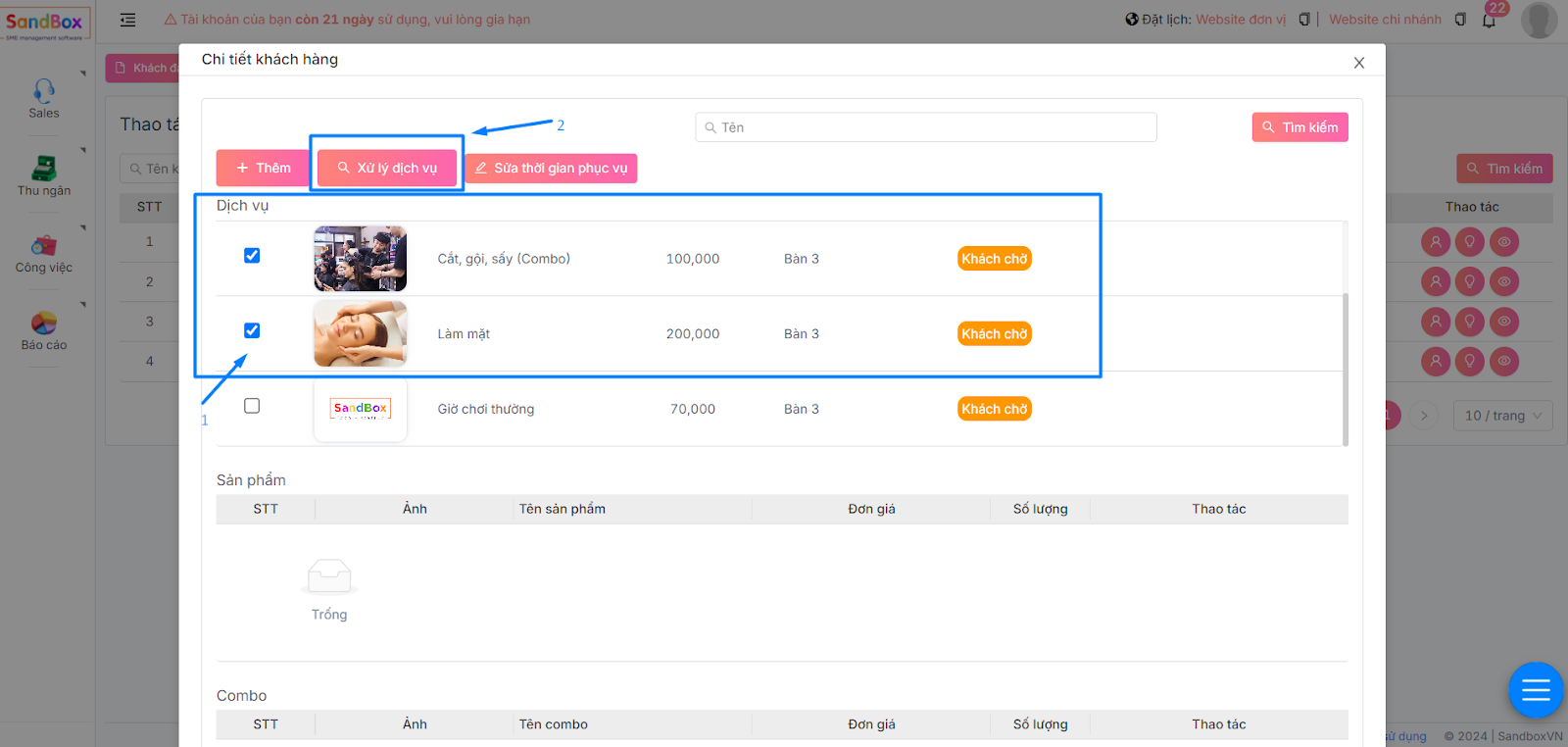Screen dimensions: 1568x747
Task: Open the Báo cáo reports icon
Action: (x=44, y=324)
